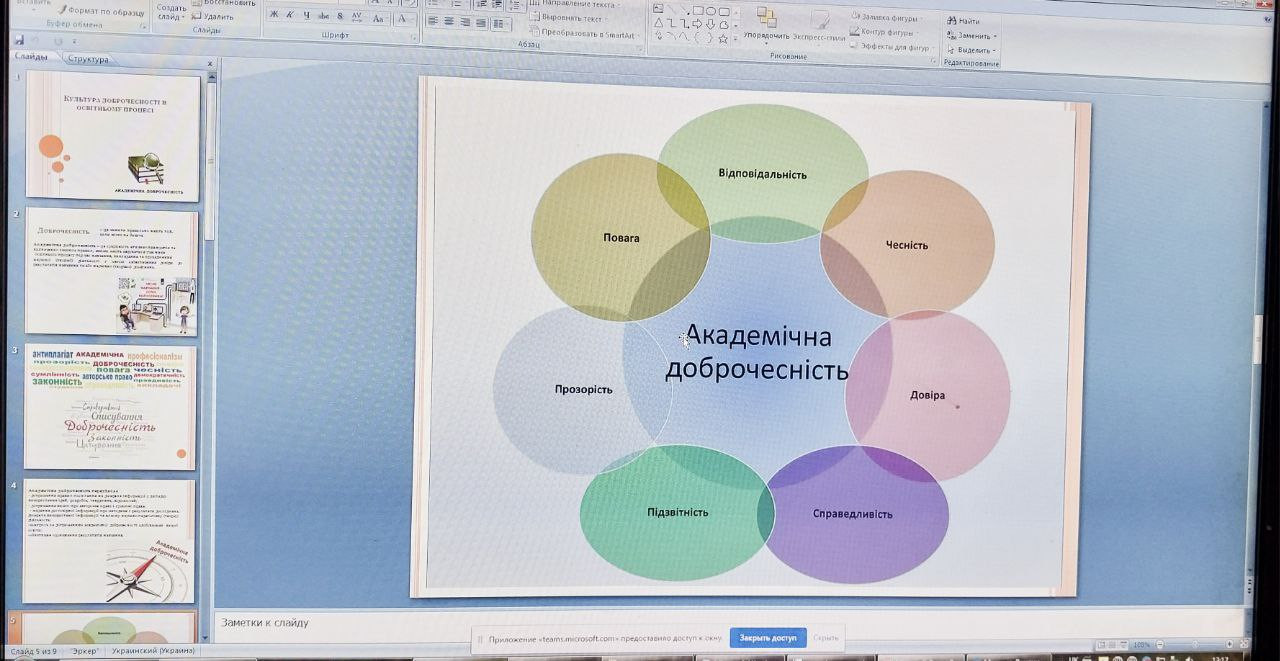This screenshot has width=1280, height=661.
Task: Open Рисование dialog launcher
Action: click(x=934, y=60)
